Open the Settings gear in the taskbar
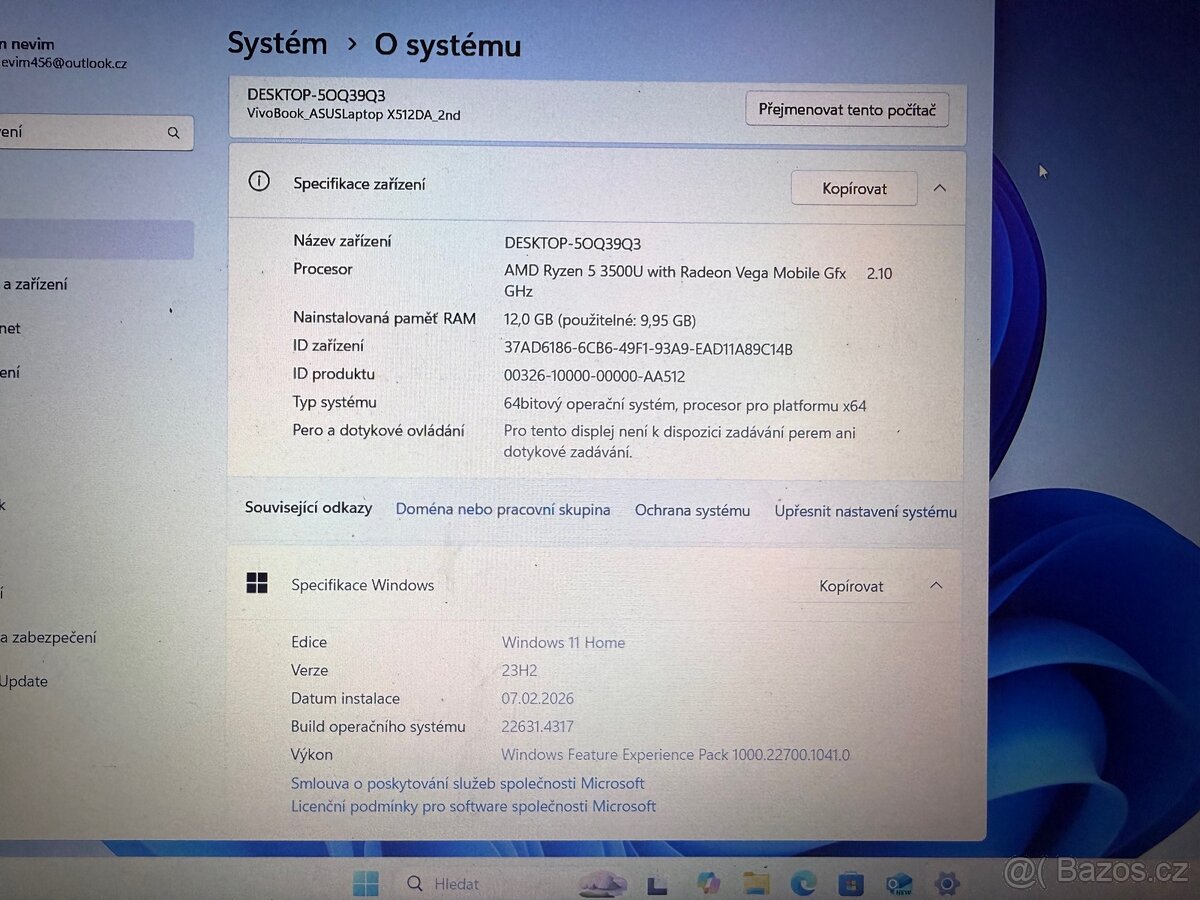1200x900 pixels. click(946, 884)
